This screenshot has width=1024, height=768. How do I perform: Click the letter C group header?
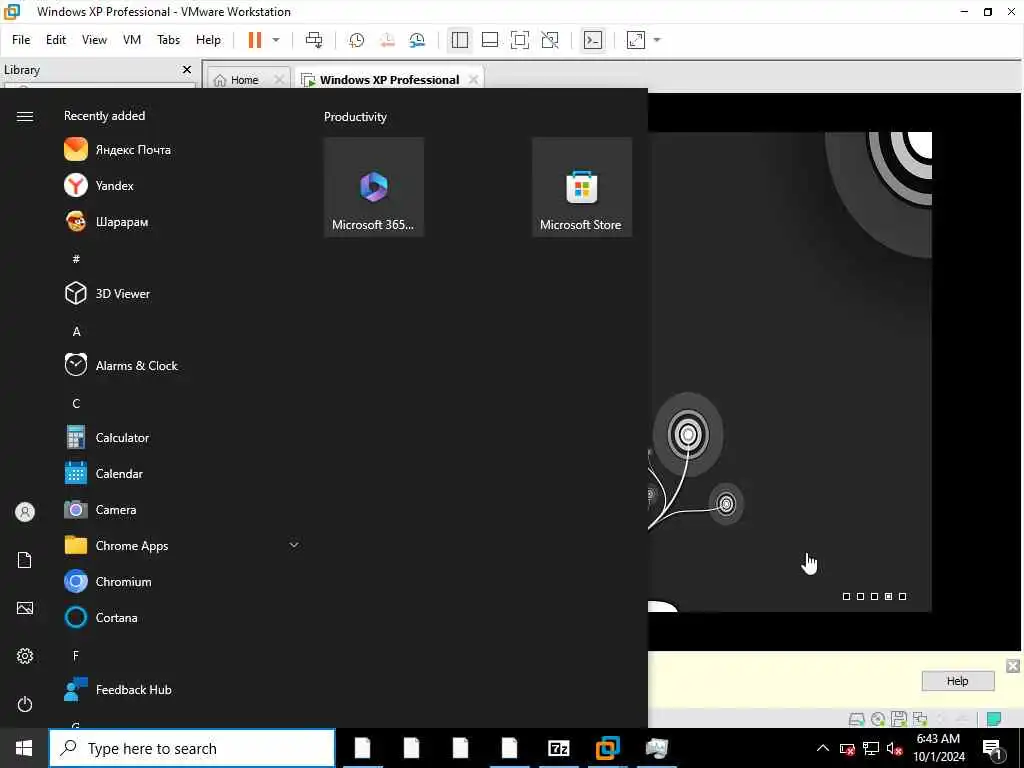click(76, 403)
